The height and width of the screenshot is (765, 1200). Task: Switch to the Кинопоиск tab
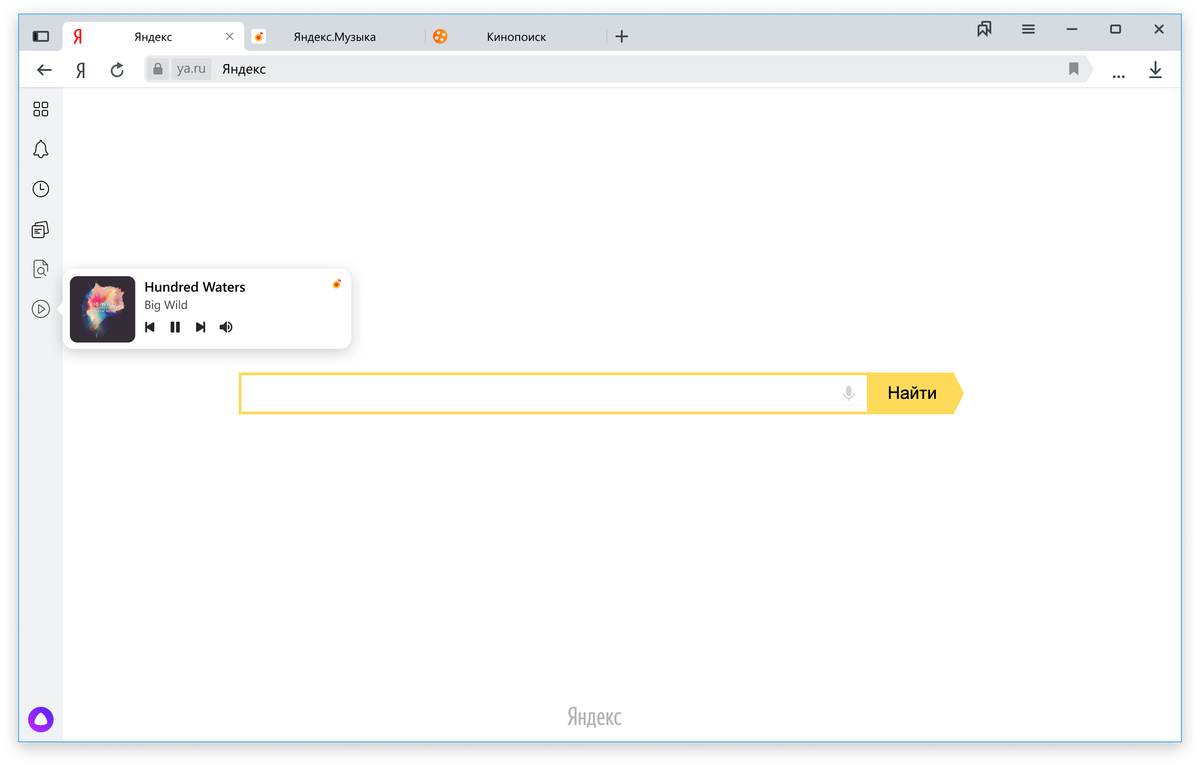pyautogui.click(x=516, y=37)
